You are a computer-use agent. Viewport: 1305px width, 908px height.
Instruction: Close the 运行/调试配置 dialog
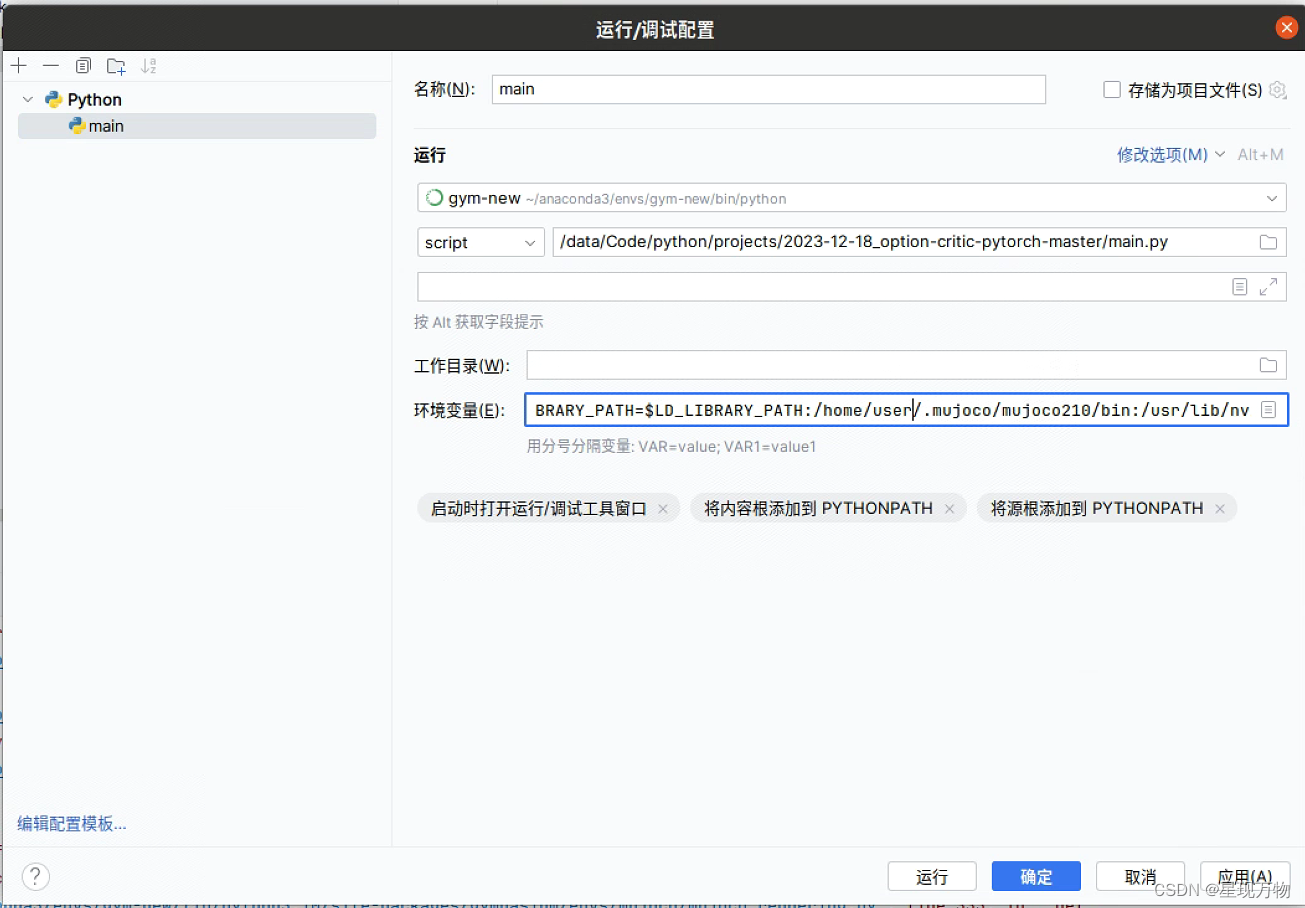[1287, 28]
